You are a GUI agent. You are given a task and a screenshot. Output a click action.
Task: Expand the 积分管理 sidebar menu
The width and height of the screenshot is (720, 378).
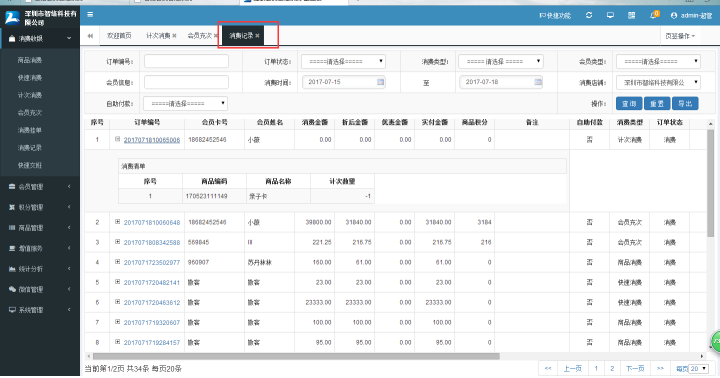click(x=40, y=207)
